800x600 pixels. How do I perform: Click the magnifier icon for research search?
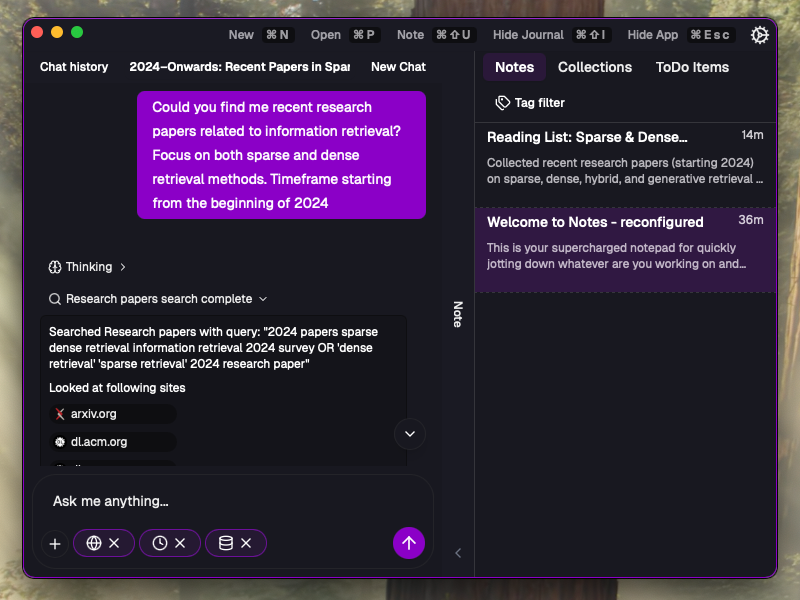pyautogui.click(x=55, y=299)
